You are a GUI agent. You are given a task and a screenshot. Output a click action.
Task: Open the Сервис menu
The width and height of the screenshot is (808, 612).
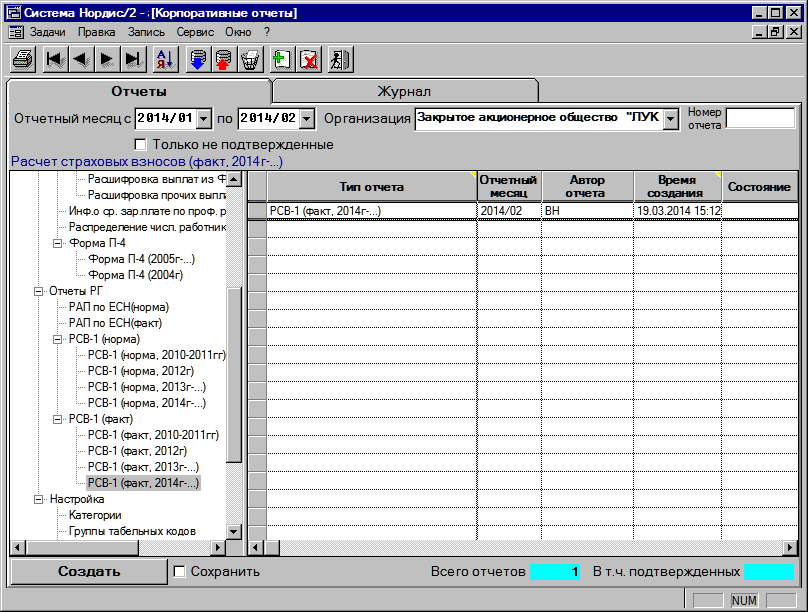click(195, 32)
